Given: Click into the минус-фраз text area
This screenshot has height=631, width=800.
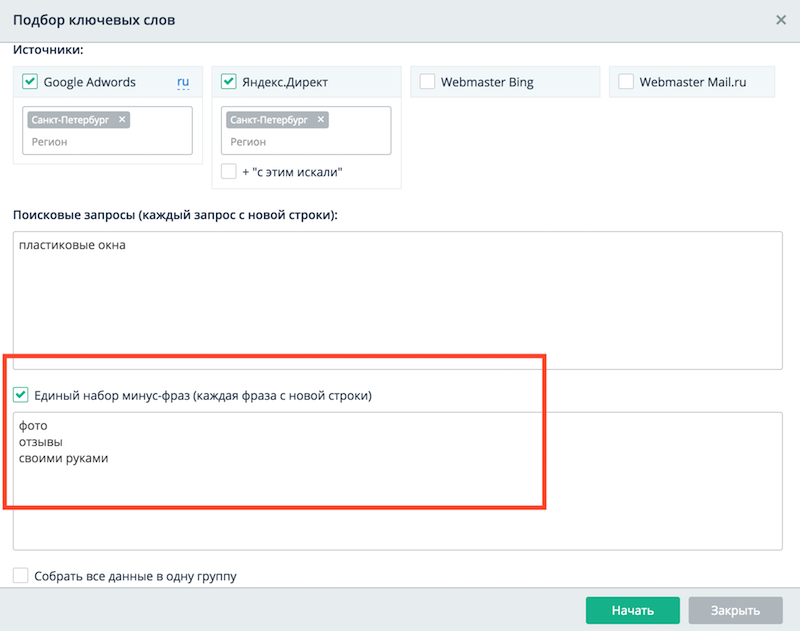Looking at the screenshot, I should [397, 480].
